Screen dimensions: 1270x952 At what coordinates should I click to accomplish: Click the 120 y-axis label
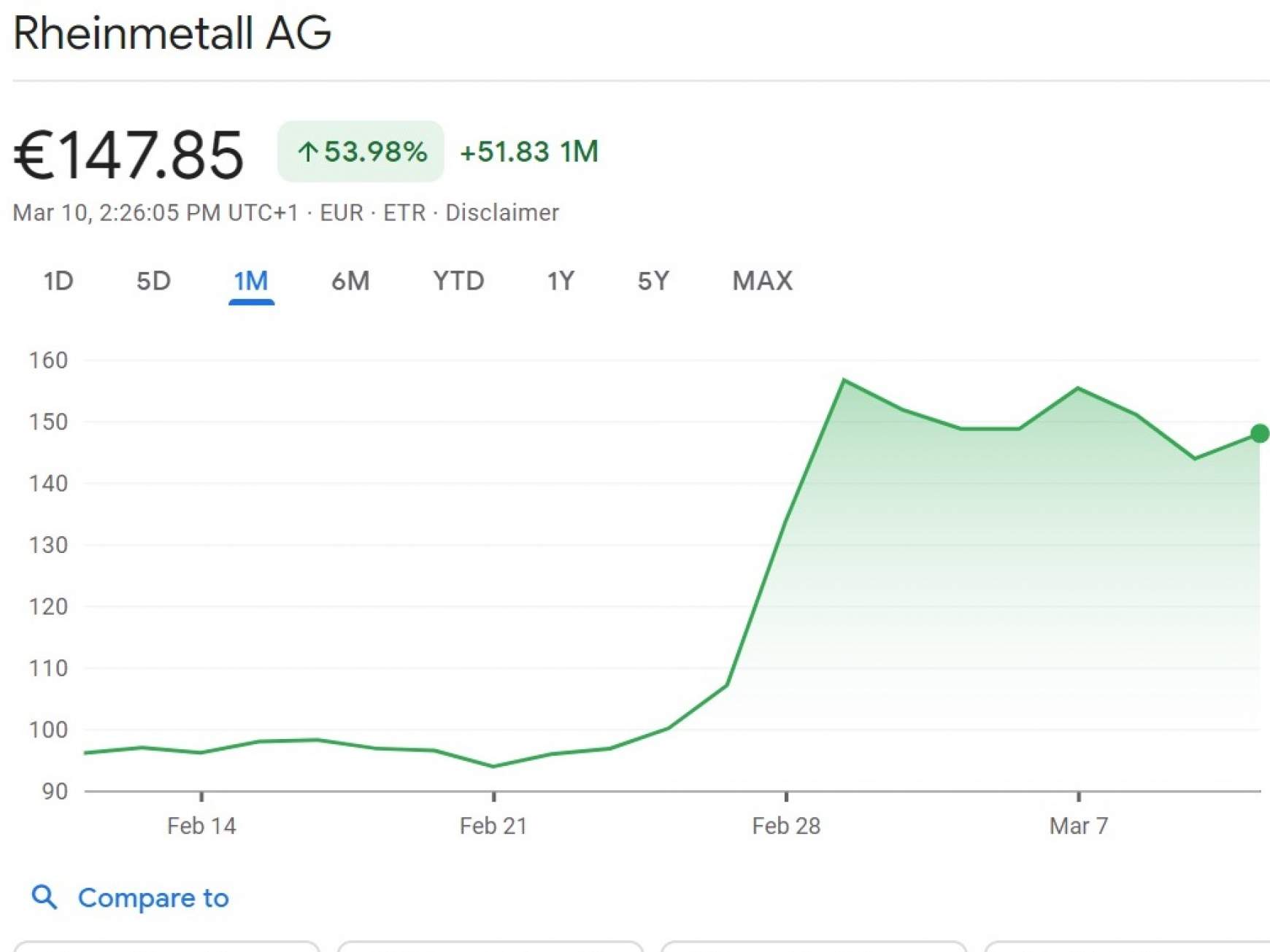[x=48, y=606]
